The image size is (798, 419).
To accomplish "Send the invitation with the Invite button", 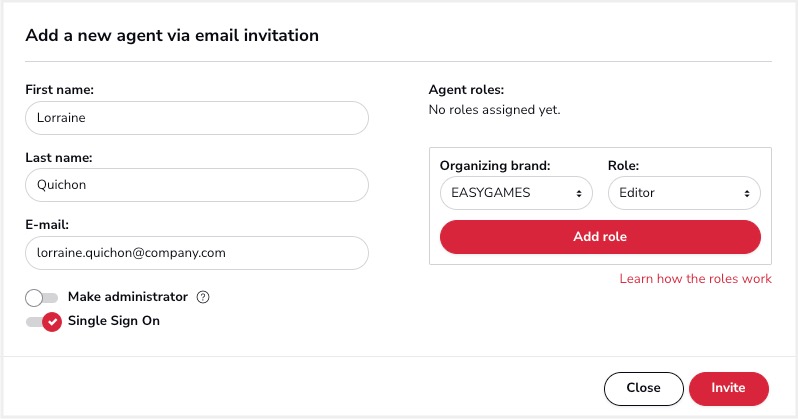I will tap(728, 388).
